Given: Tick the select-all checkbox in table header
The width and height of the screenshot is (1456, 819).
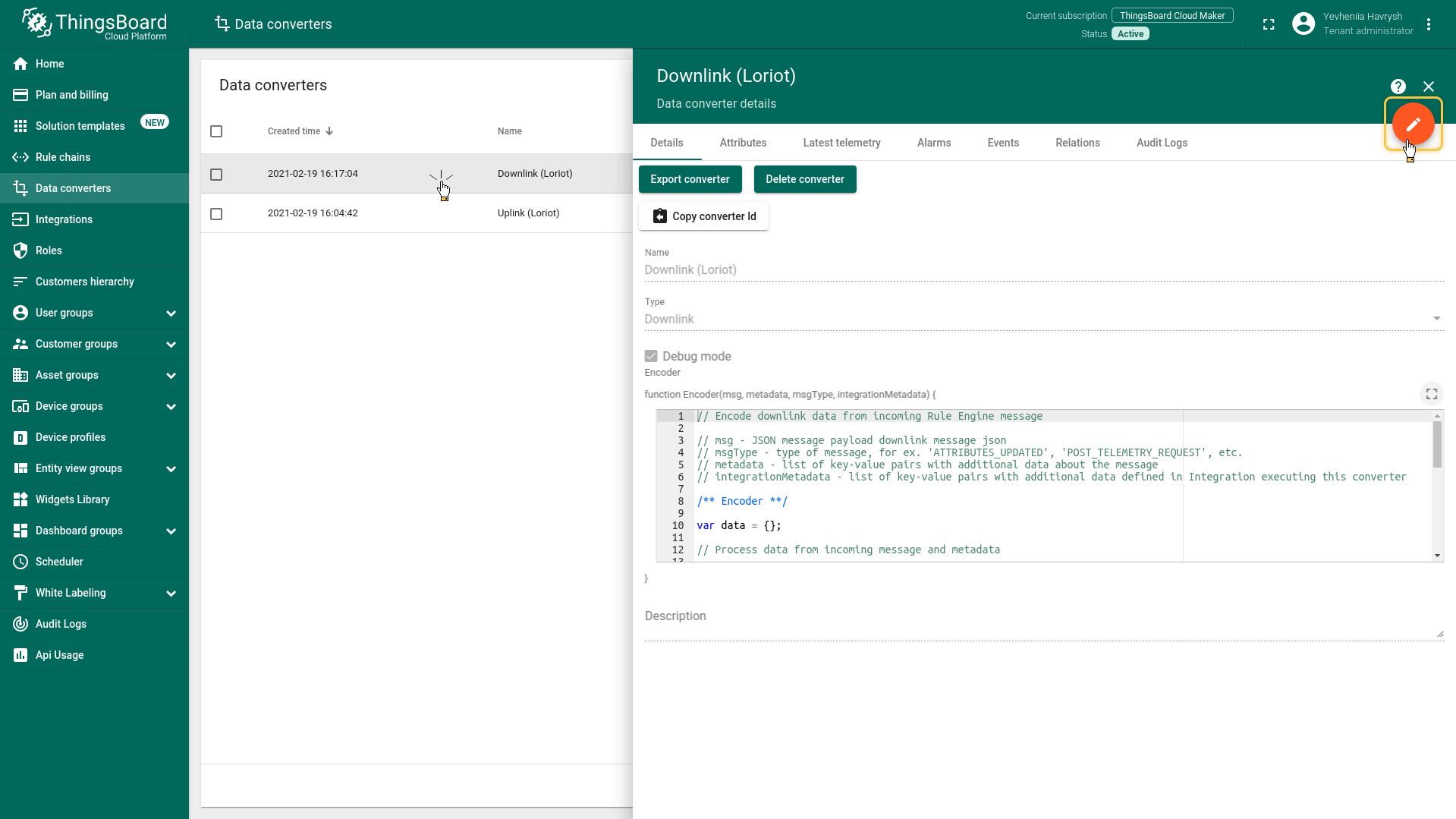Looking at the screenshot, I should [216, 131].
